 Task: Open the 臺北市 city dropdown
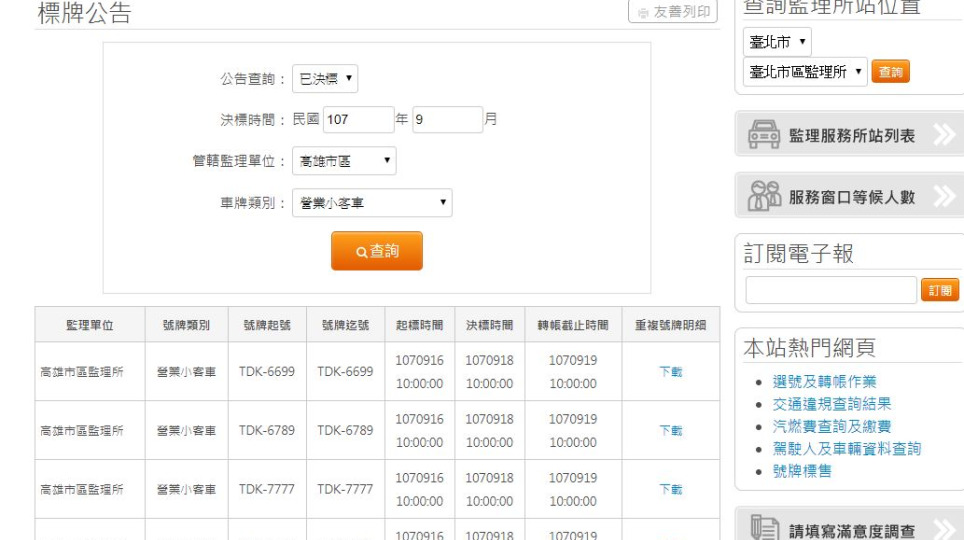pos(777,42)
